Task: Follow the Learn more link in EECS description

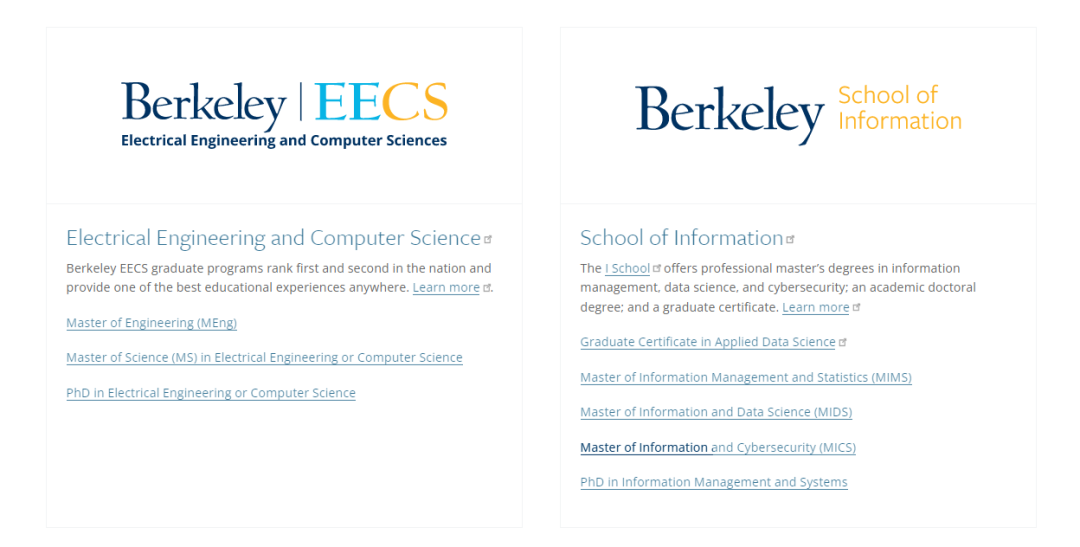Action: tap(446, 288)
